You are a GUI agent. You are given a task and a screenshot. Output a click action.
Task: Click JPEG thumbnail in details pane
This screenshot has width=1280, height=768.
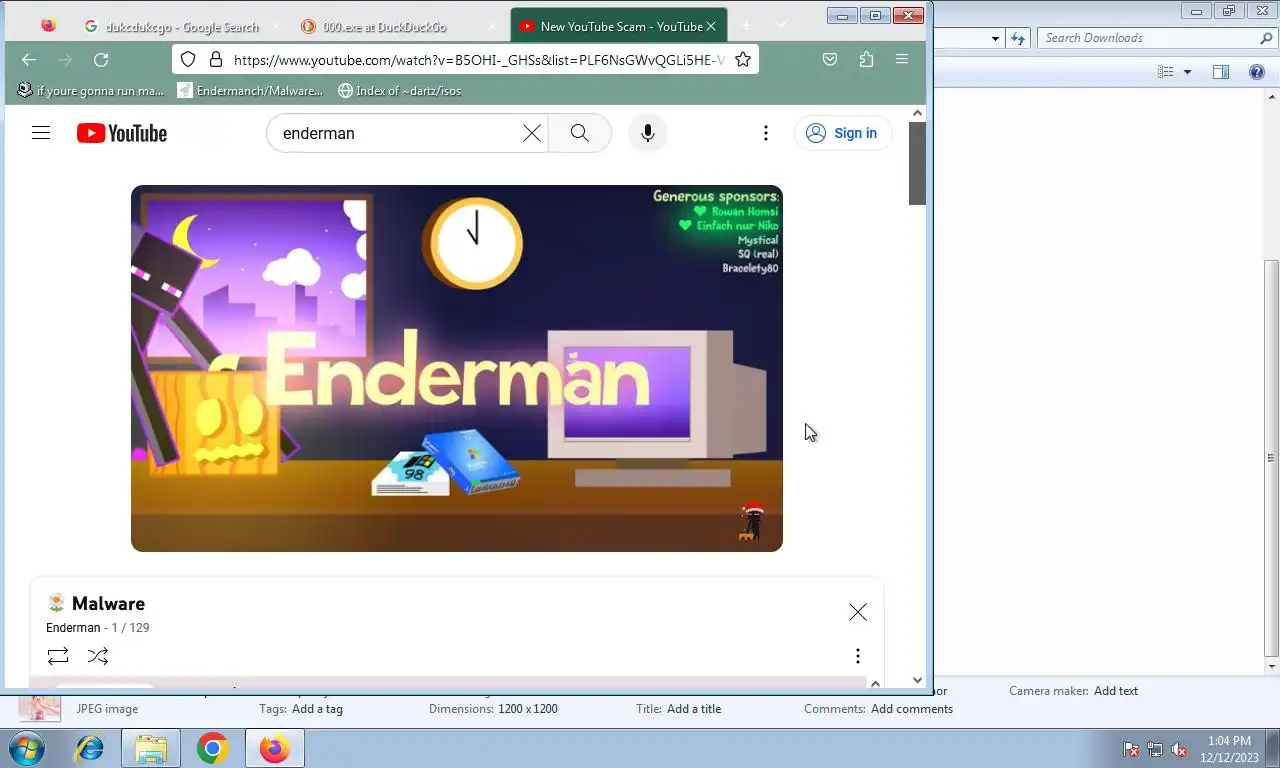click(x=40, y=707)
